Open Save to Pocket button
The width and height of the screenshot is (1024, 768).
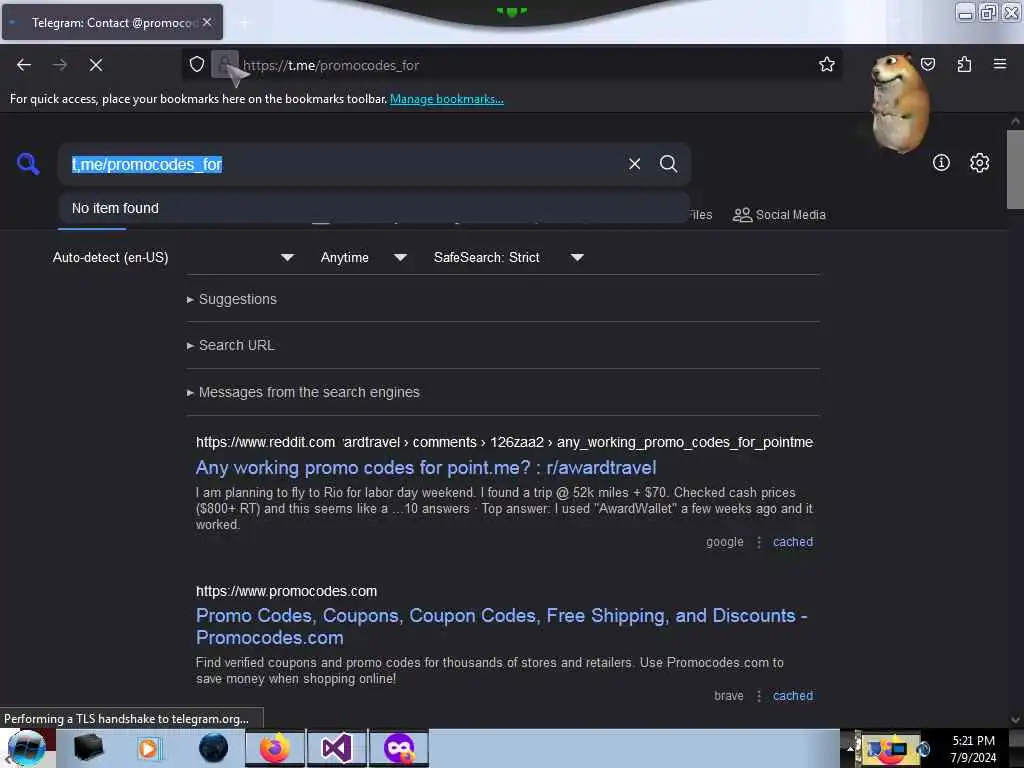click(x=927, y=64)
